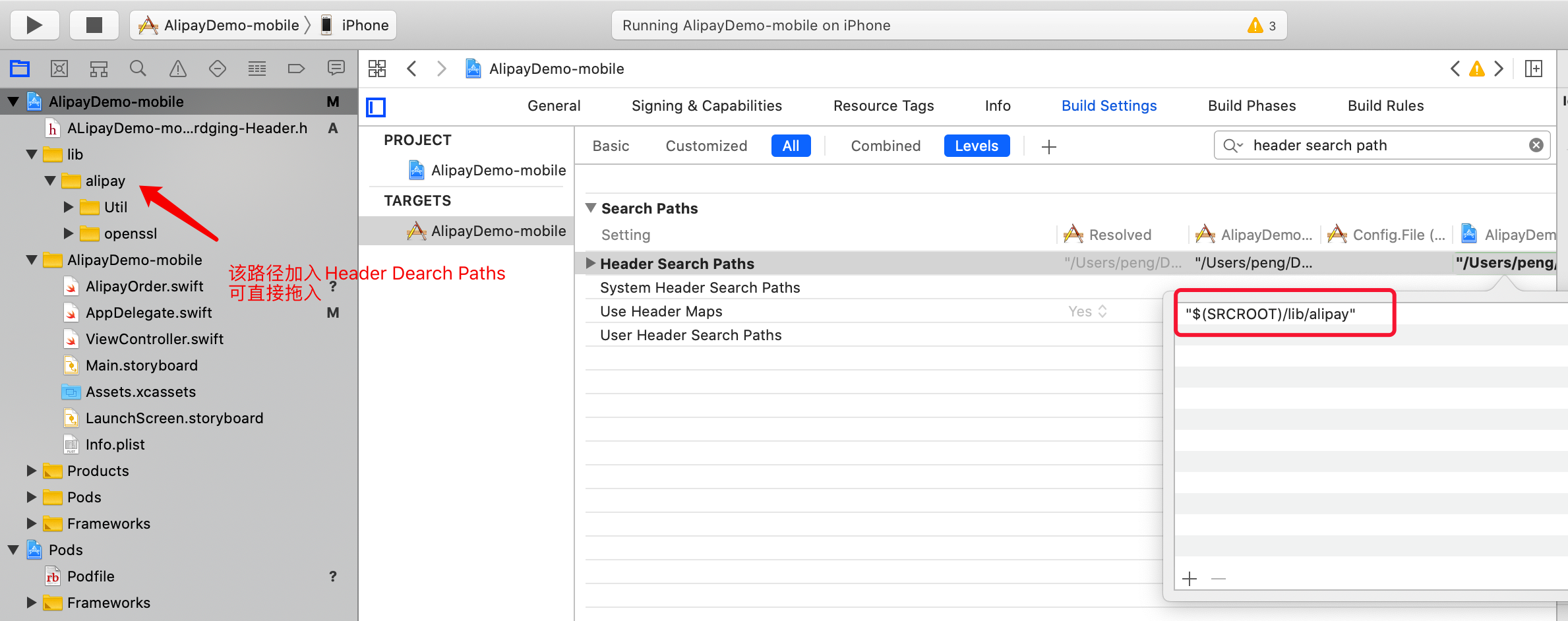1568x621 pixels.
Task: Show the Test navigator
Action: (x=218, y=68)
